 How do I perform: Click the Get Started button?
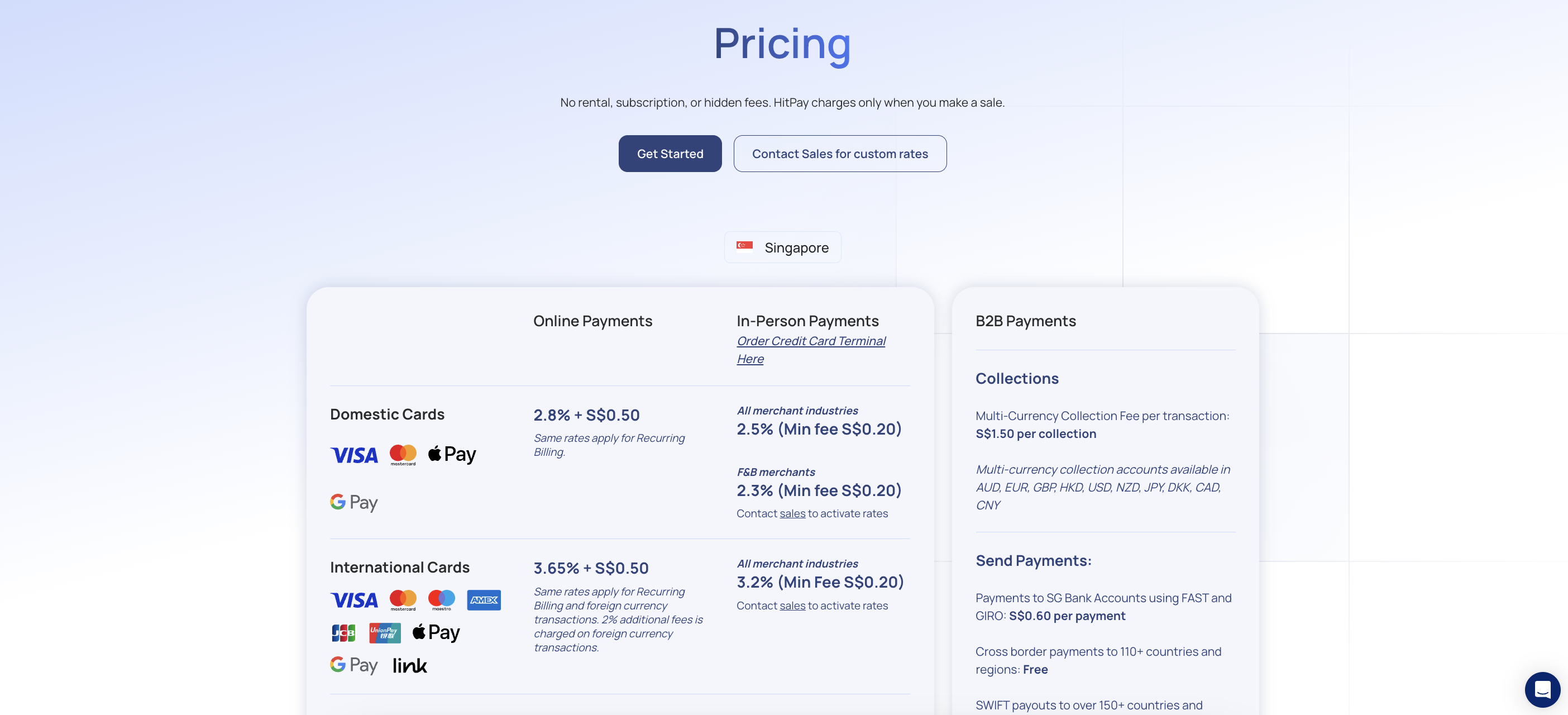pos(670,154)
